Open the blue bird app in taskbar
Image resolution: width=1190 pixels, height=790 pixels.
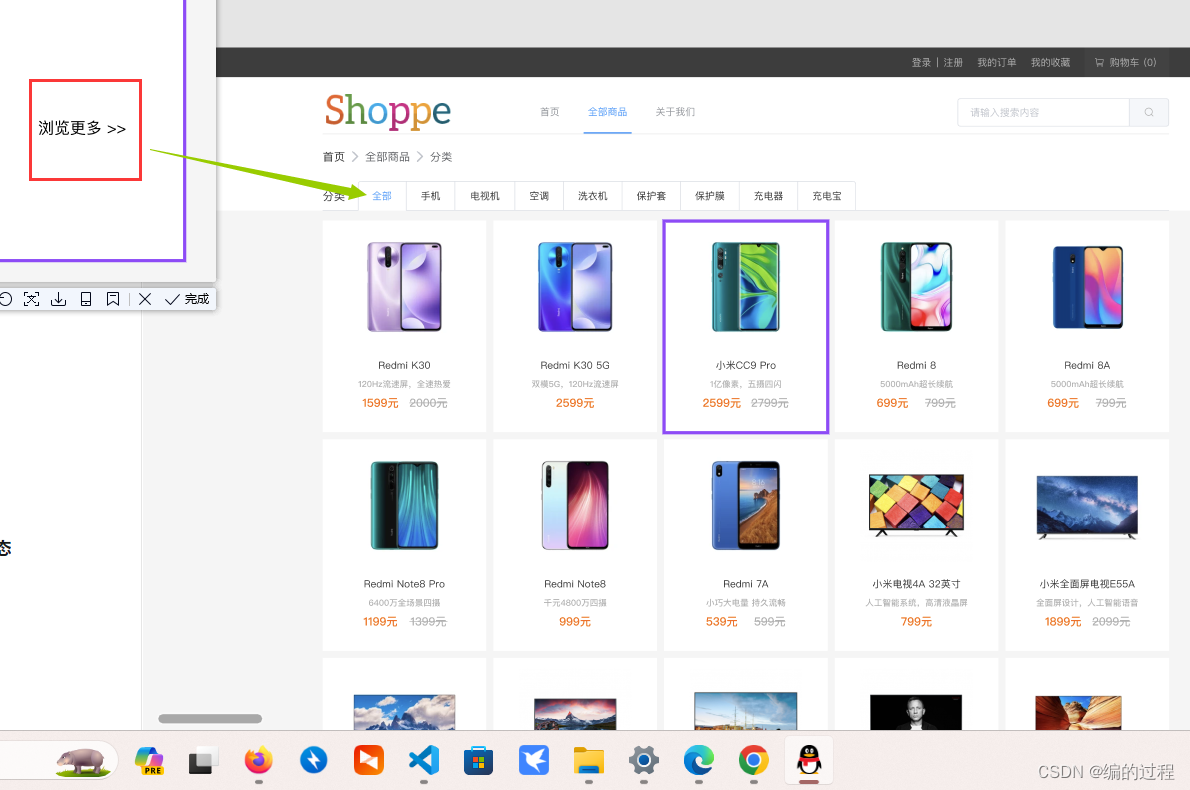[534, 760]
